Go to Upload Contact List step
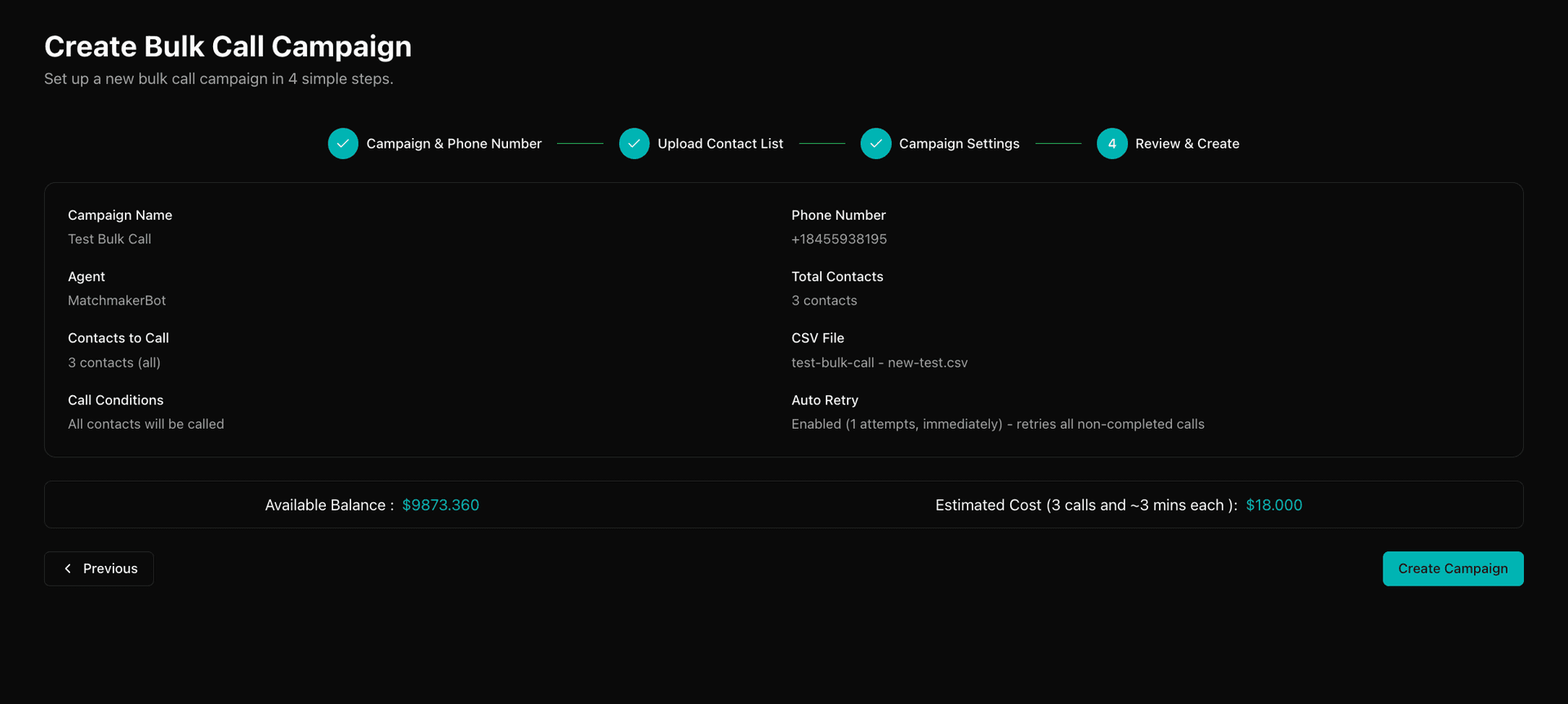 (719, 144)
